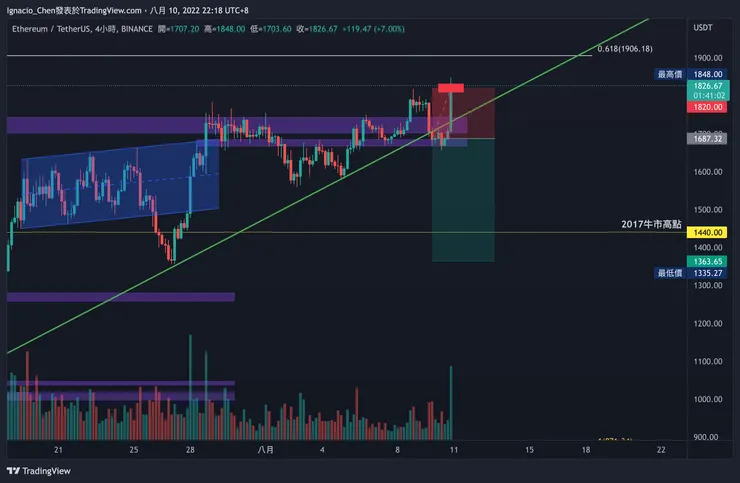Click the red 1820.00 price label
The height and width of the screenshot is (483, 740).
click(x=707, y=107)
